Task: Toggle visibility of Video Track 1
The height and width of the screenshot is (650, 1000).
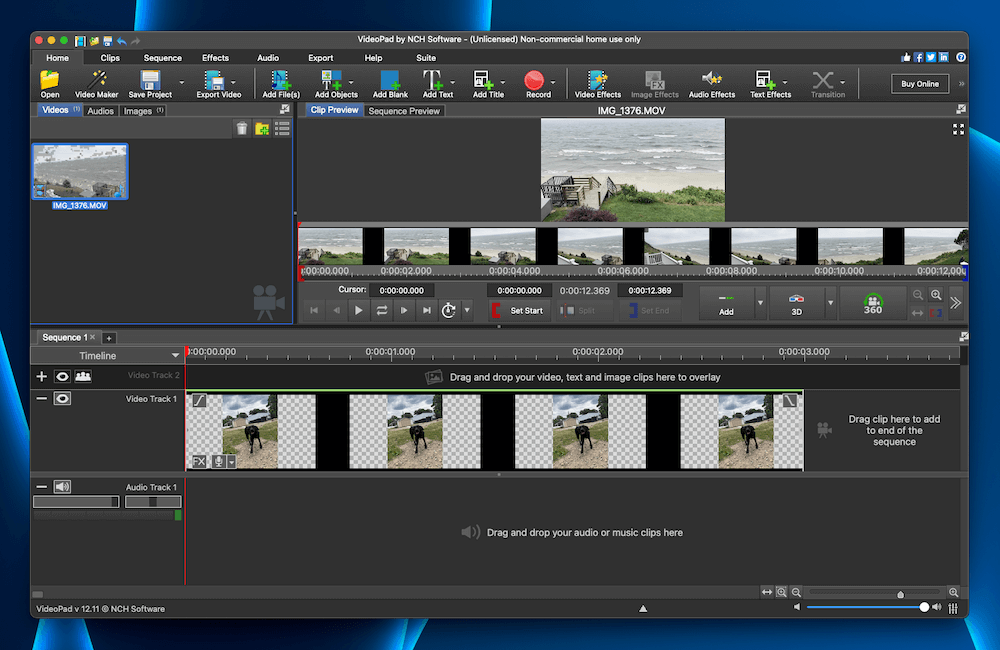Action: pos(62,399)
